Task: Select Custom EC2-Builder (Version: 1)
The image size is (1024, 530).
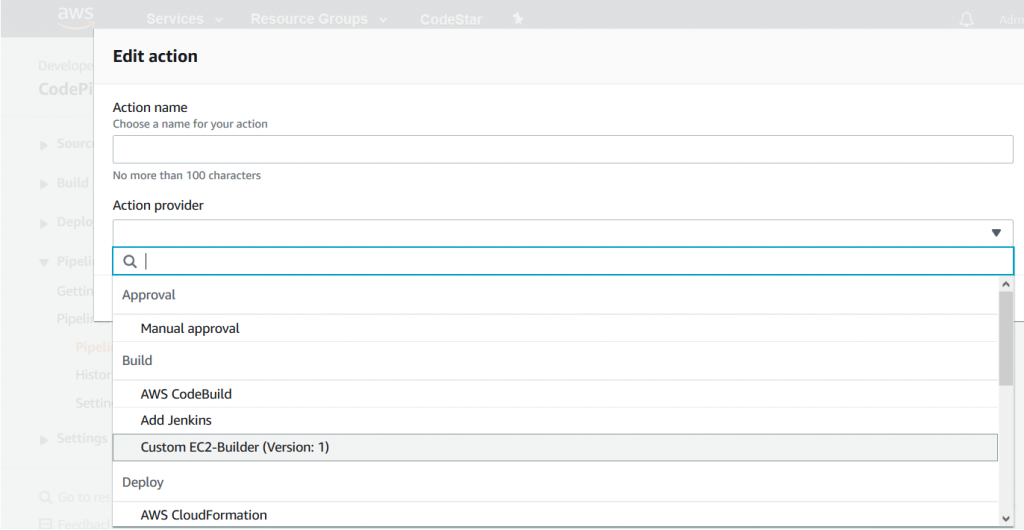Action: [555, 448]
